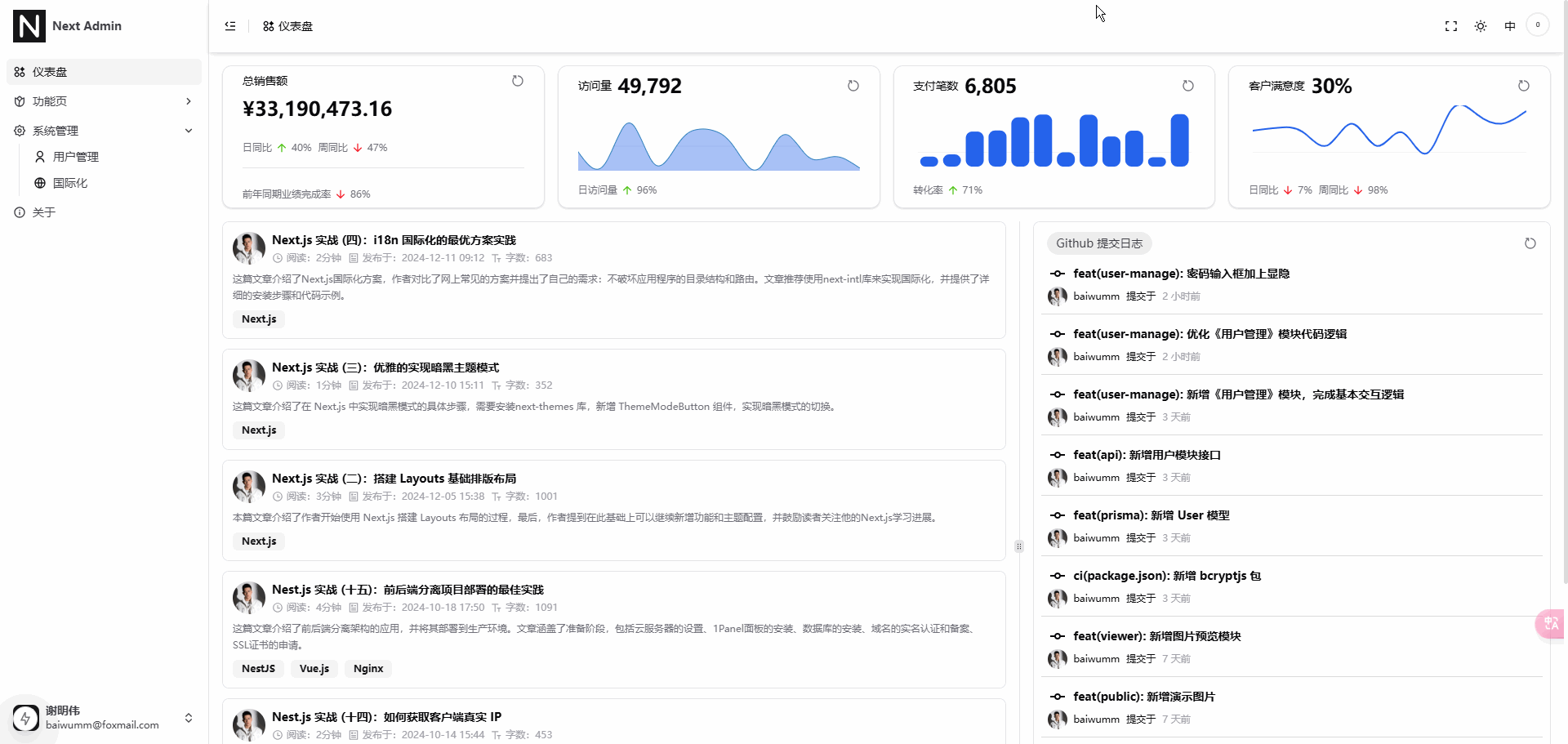Viewport: 1568px width, 744px height.
Task: Open commit feat(public): 新增演示图片
Action: (x=1144, y=697)
